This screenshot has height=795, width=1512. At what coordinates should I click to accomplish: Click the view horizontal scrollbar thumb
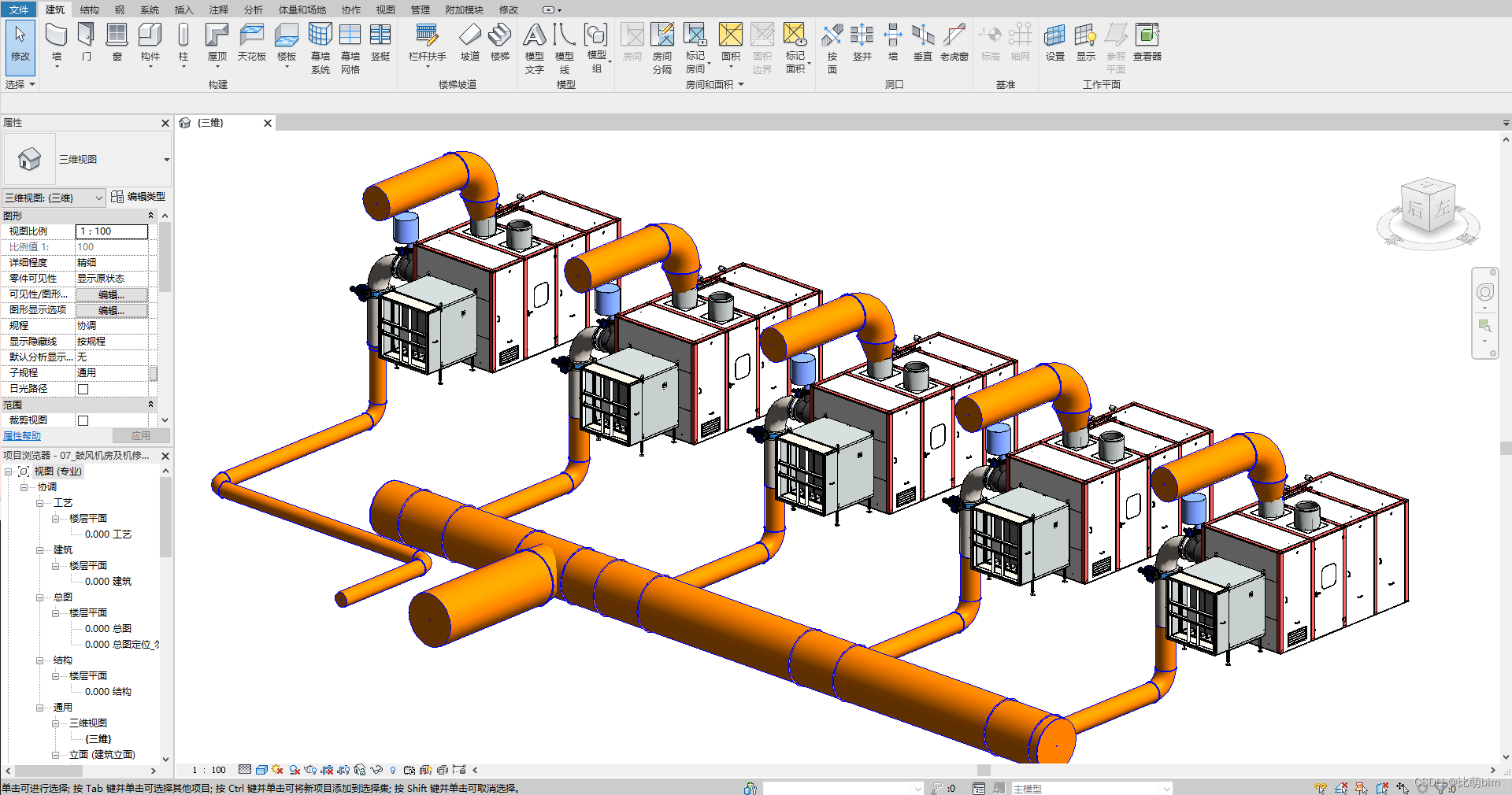pyautogui.click(x=984, y=770)
